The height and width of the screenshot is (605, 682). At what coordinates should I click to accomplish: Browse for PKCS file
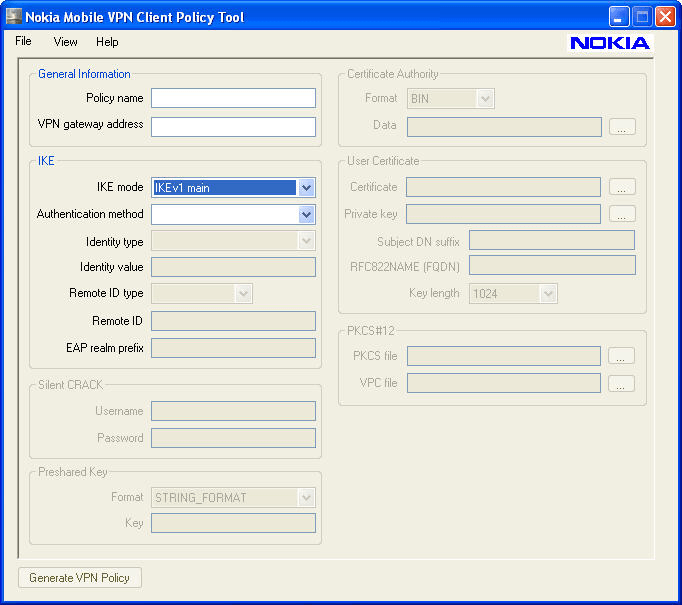(x=622, y=357)
